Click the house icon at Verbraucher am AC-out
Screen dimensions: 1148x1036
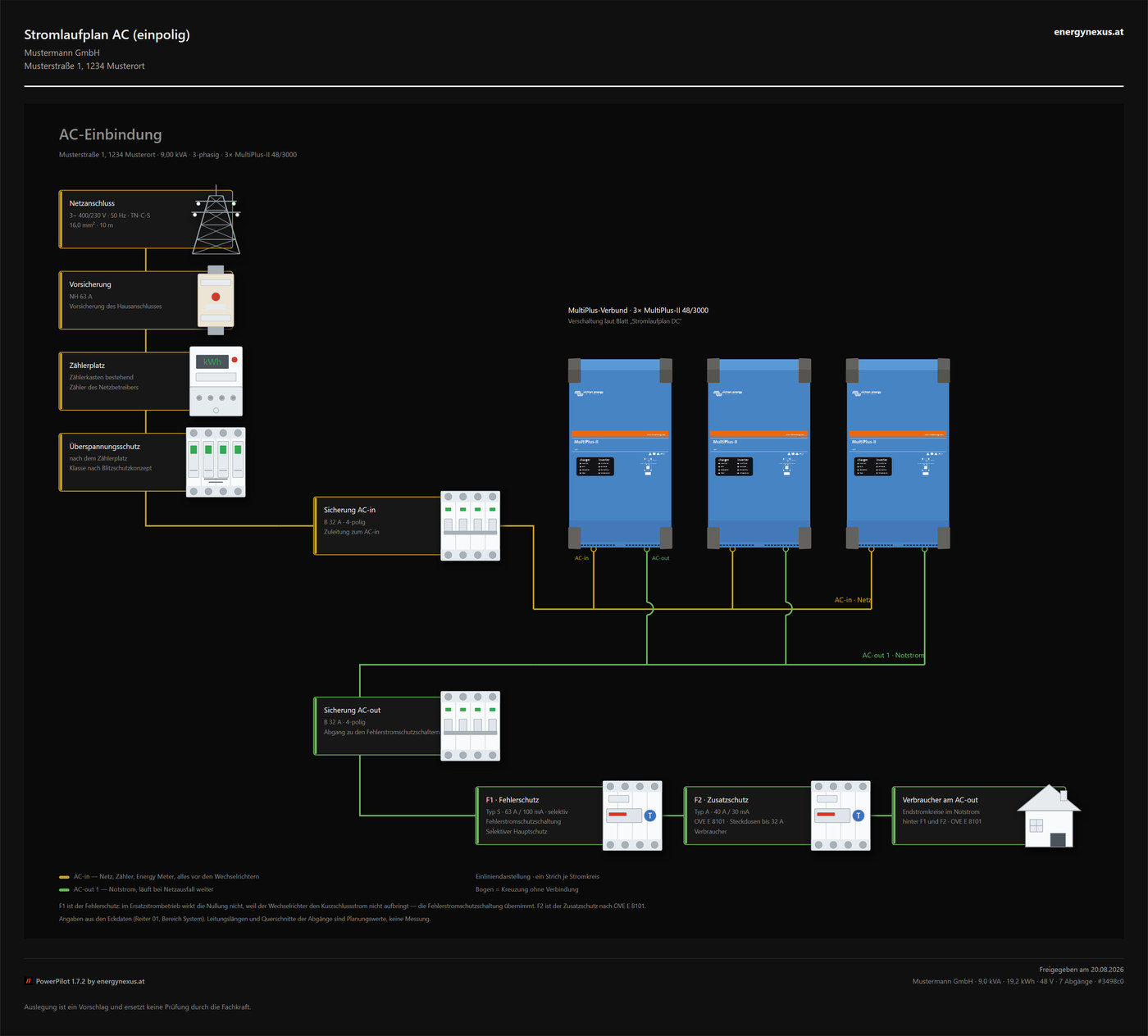click(1049, 816)
